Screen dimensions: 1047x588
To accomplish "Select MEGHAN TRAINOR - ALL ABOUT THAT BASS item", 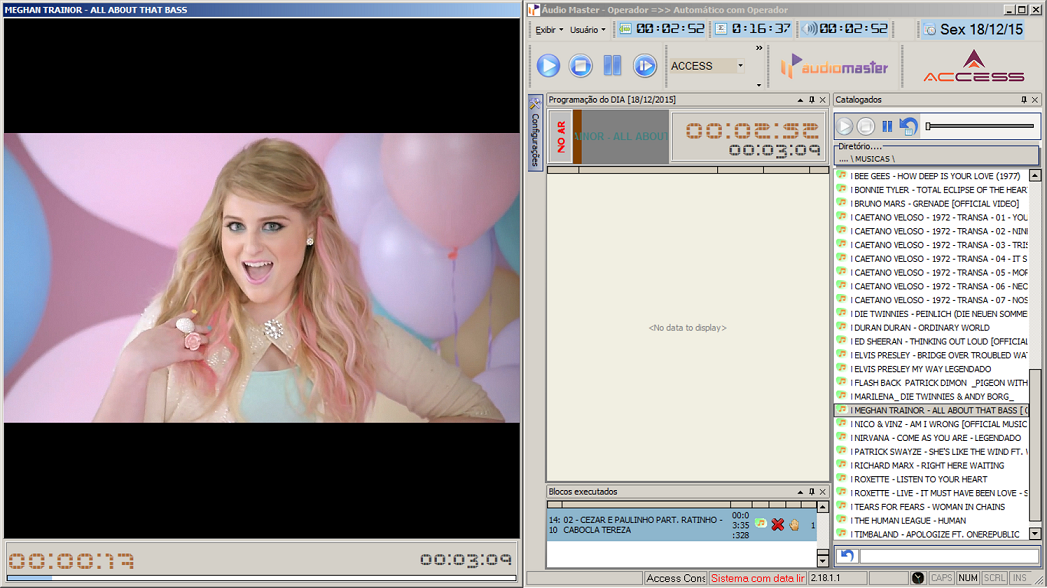I will click(931, 410).
